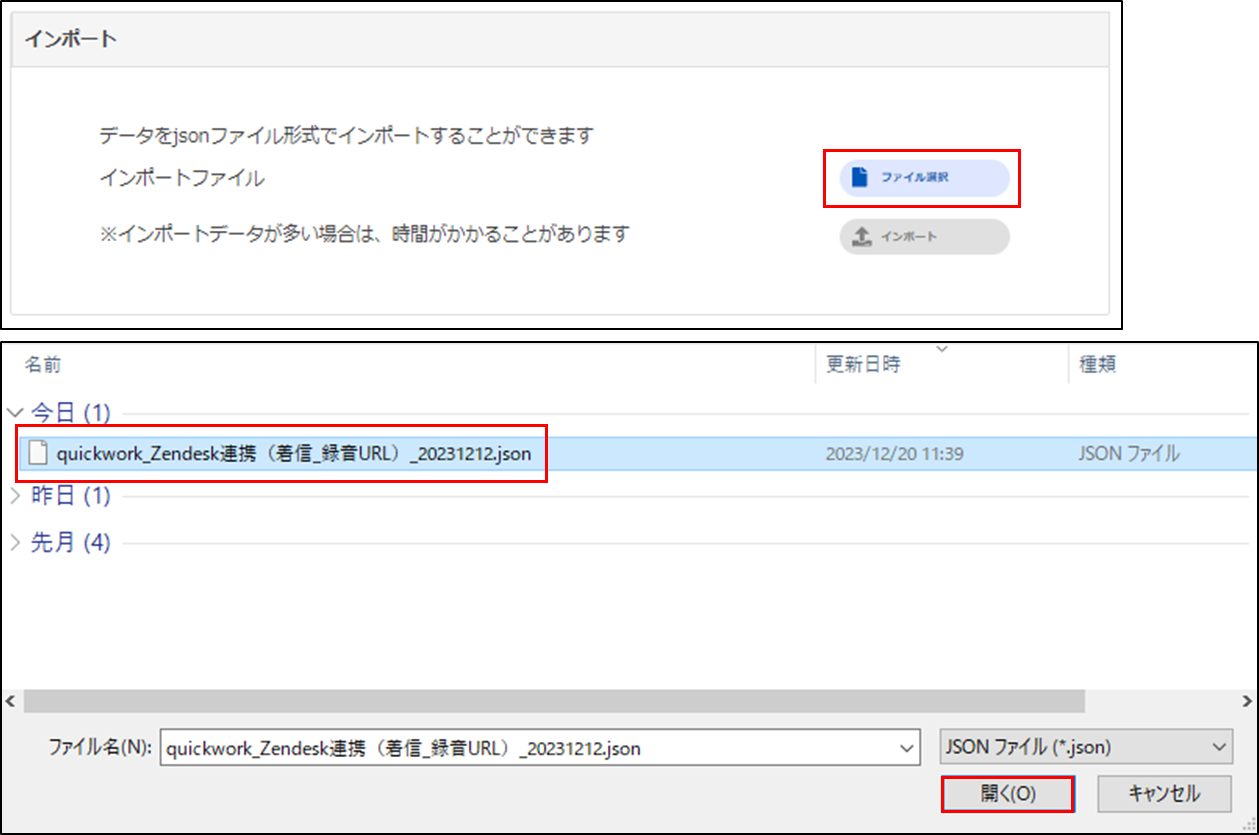
Task: Click the JSON file icon beside quickwork_Zendesk連携
Action: pyautogui.click(x=39, y=454)
